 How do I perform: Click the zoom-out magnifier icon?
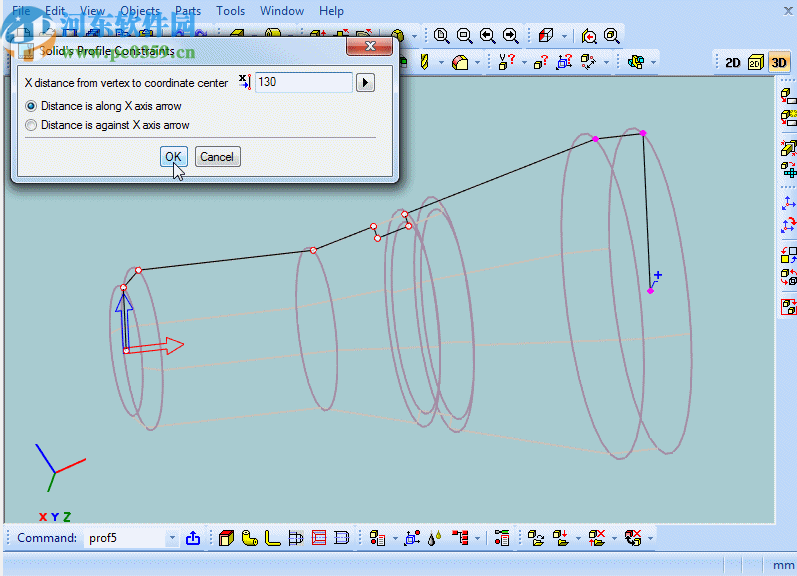464,36
